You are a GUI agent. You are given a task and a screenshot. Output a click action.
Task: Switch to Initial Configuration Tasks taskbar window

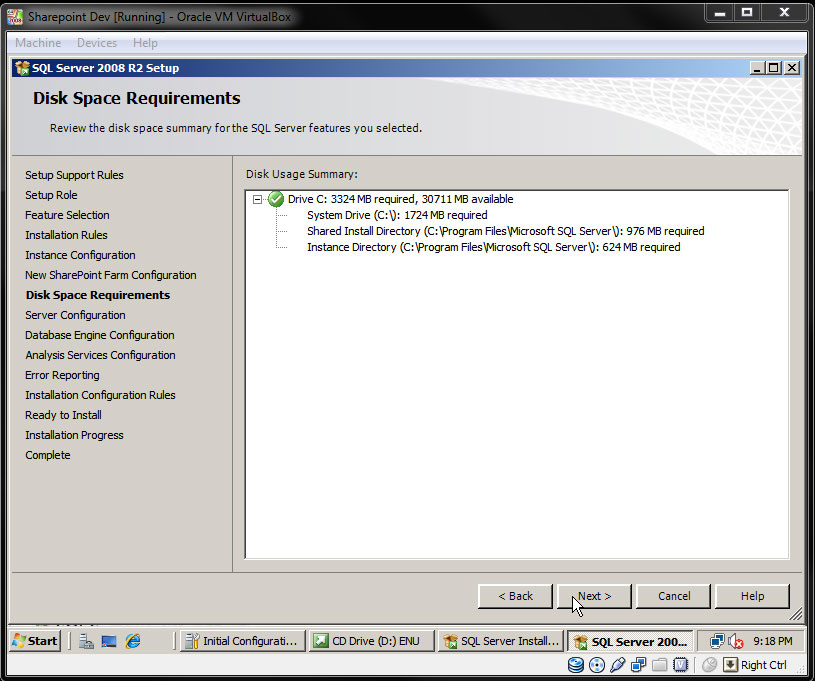coord(242,641)
